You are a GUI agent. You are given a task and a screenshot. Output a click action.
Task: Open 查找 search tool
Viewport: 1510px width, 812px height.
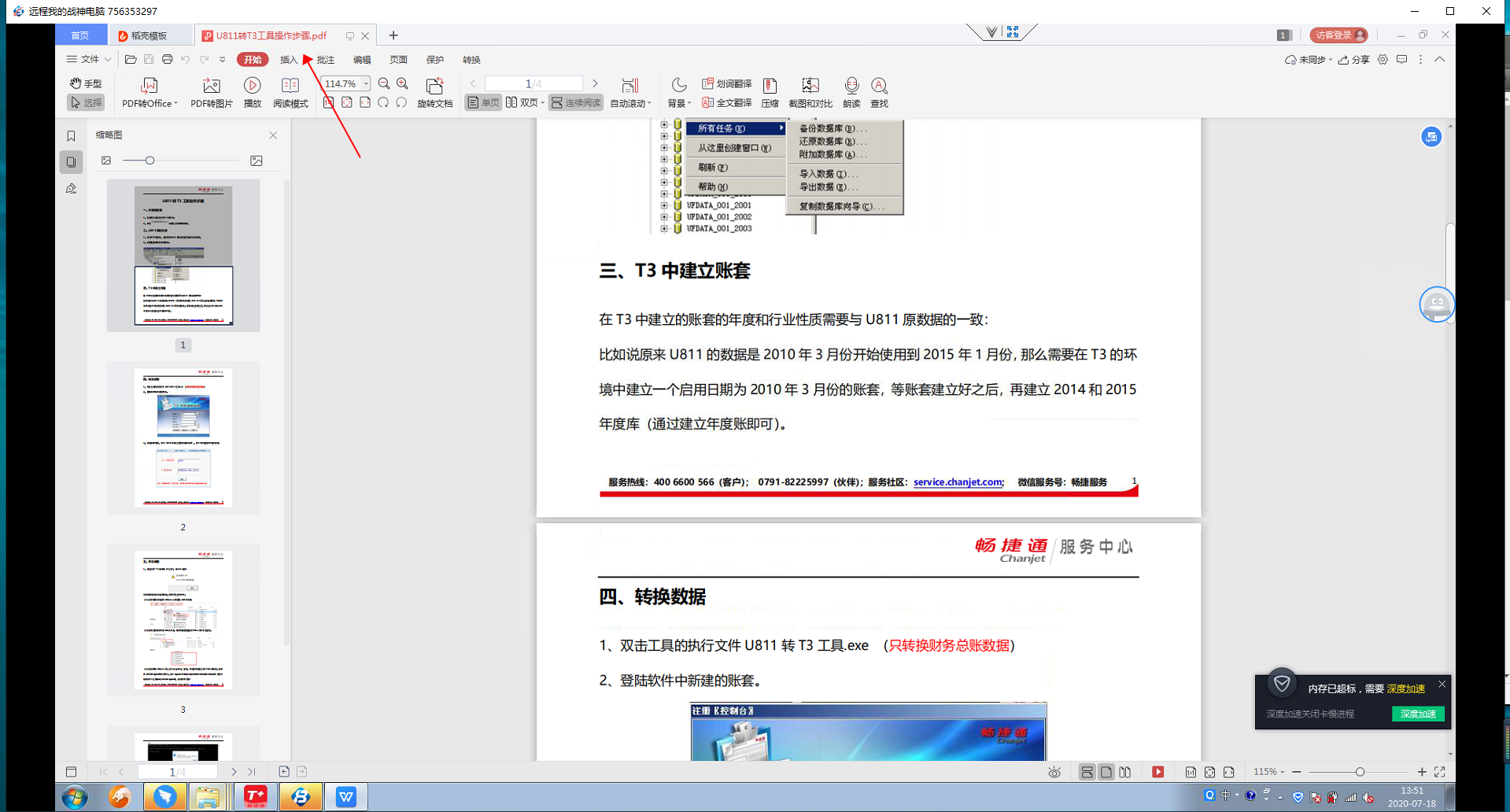(879, 93)
